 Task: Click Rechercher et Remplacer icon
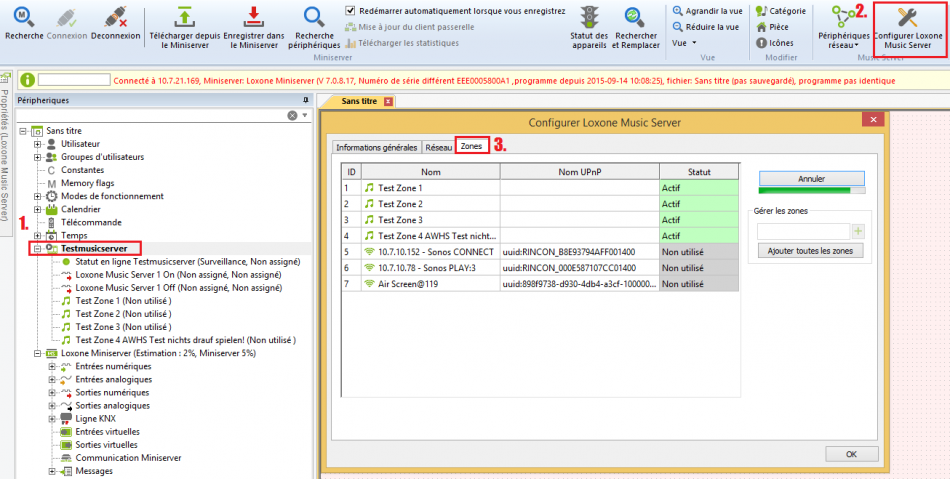(635, 16)
